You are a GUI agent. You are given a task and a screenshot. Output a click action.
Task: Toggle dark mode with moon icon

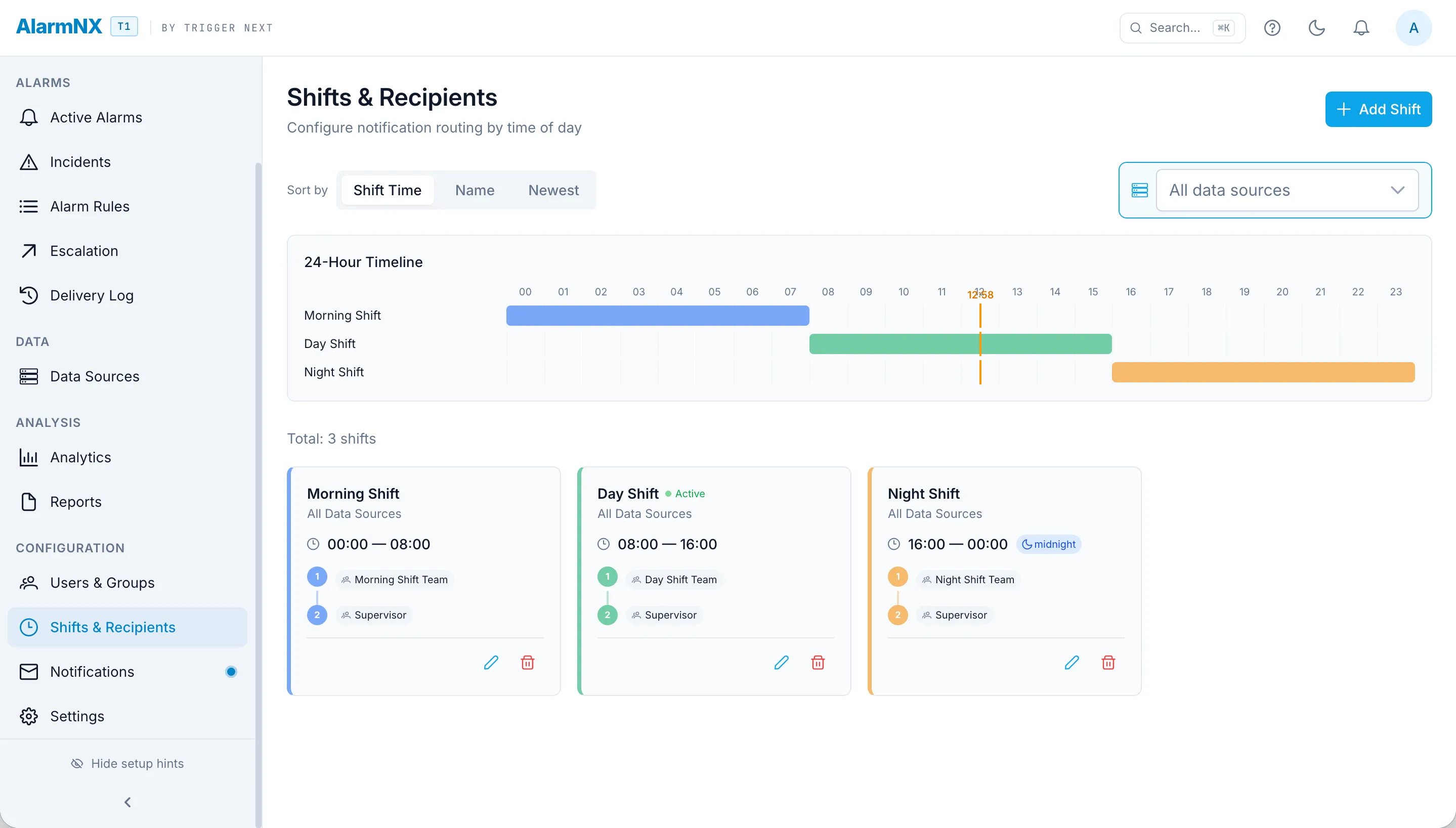pos(1317,28)
